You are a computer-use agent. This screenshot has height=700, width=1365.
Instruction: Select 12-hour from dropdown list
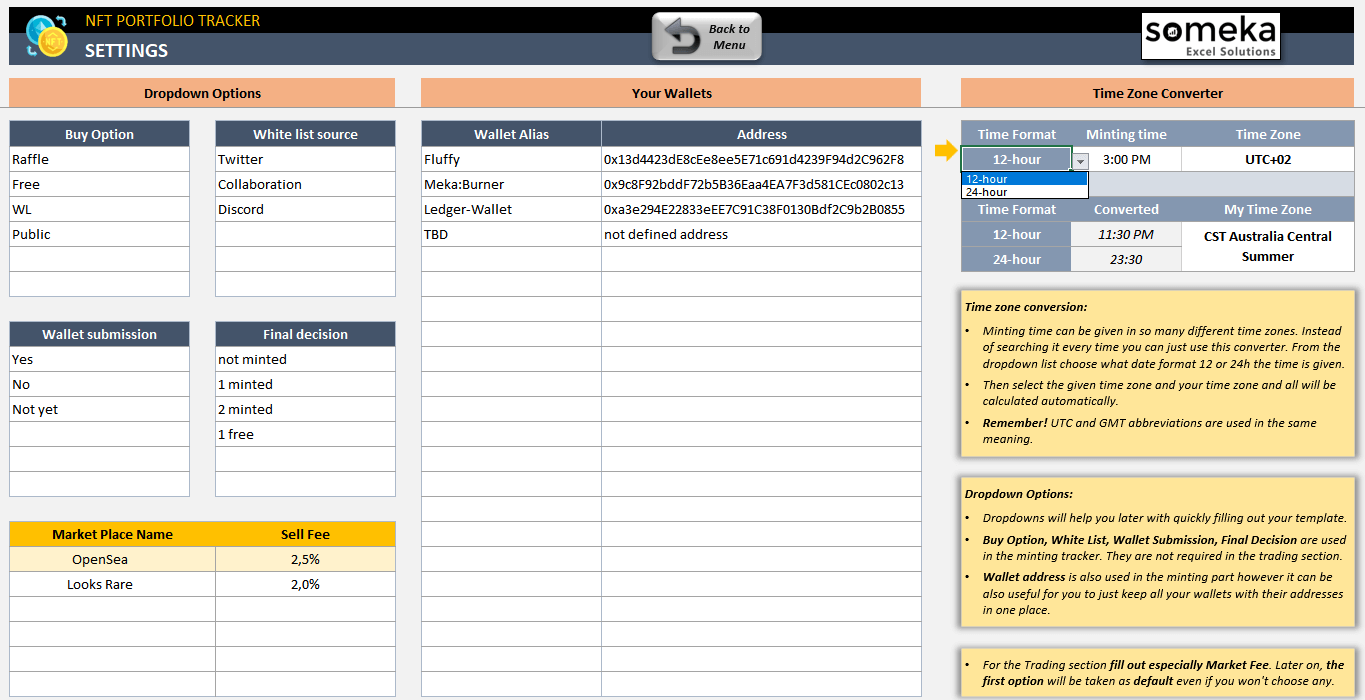(1024, 179)
